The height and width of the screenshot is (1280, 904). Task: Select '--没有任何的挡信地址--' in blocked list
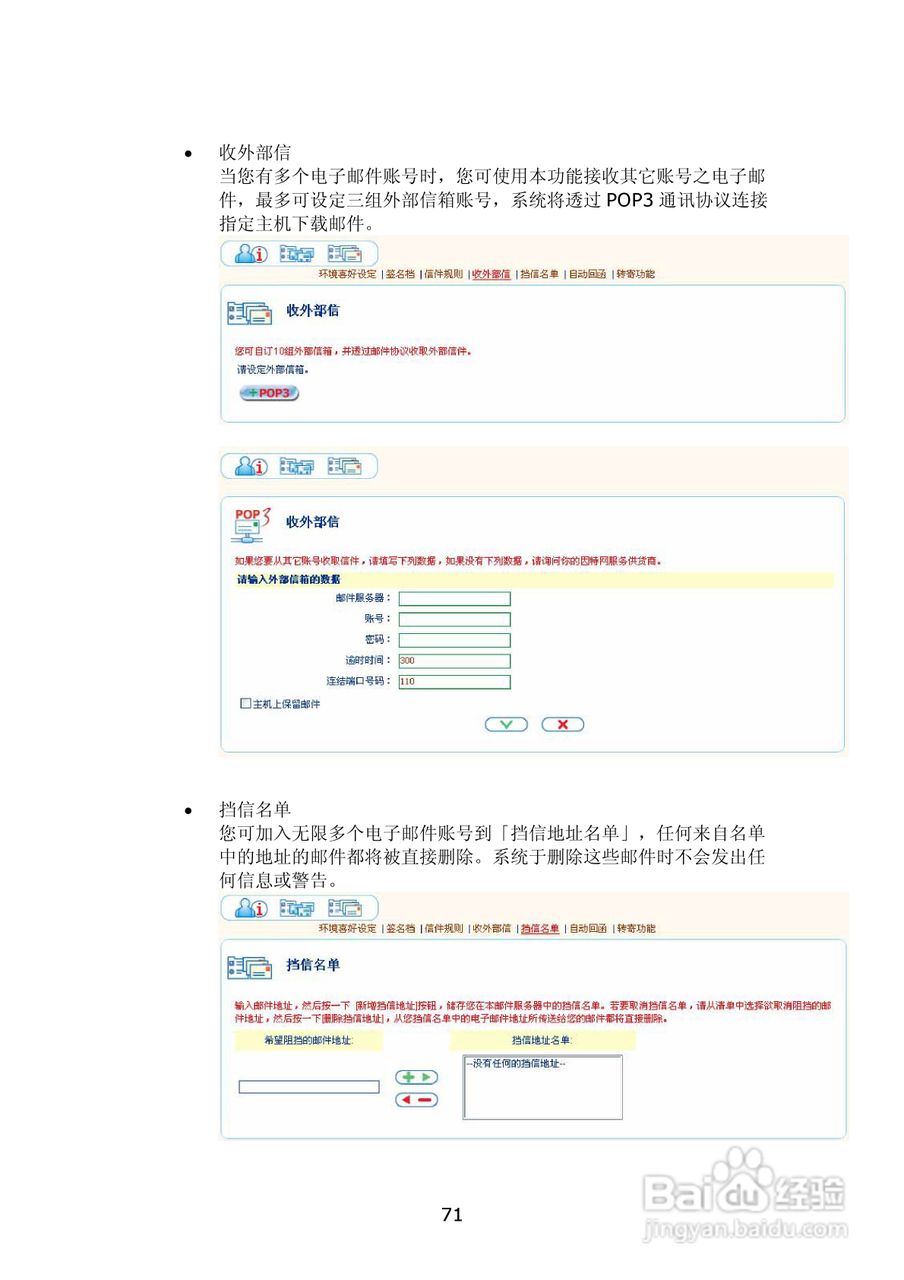point(516,1063)
